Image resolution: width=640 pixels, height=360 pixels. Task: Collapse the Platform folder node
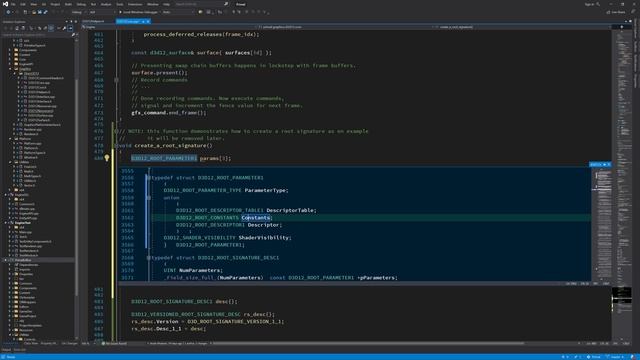tap(10, 138)
